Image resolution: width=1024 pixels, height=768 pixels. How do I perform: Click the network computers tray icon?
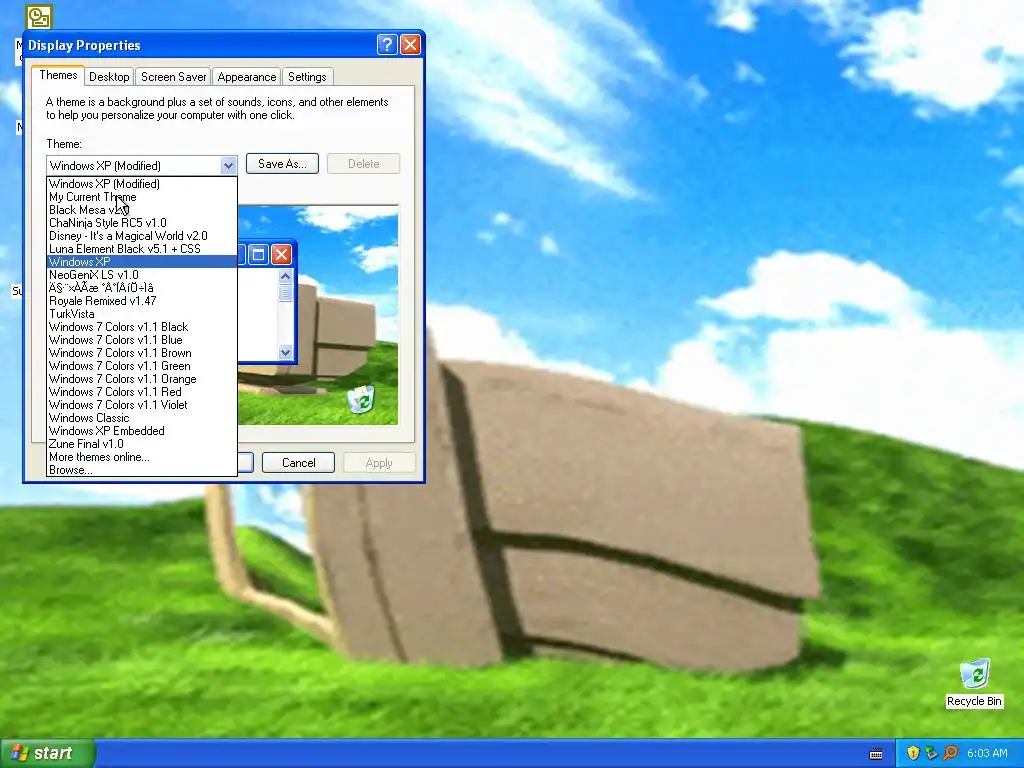(x=932, y=753)
